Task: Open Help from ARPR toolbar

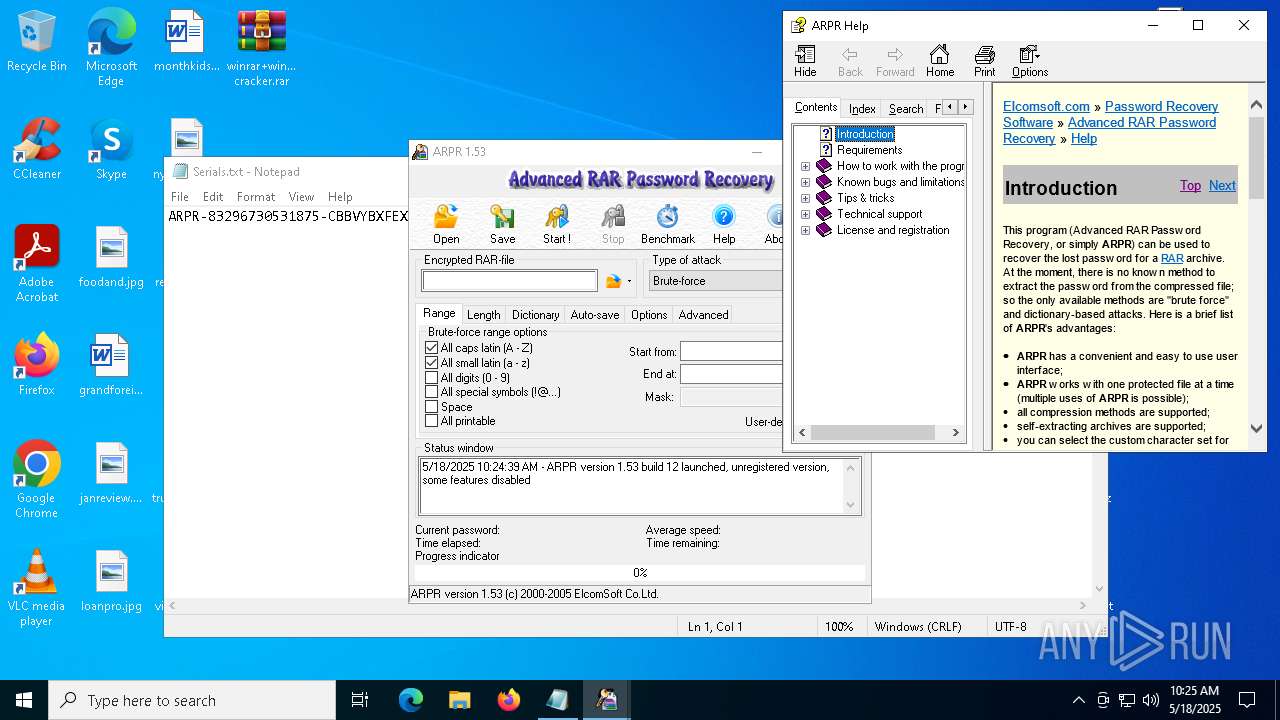Action: coord(724,224)
